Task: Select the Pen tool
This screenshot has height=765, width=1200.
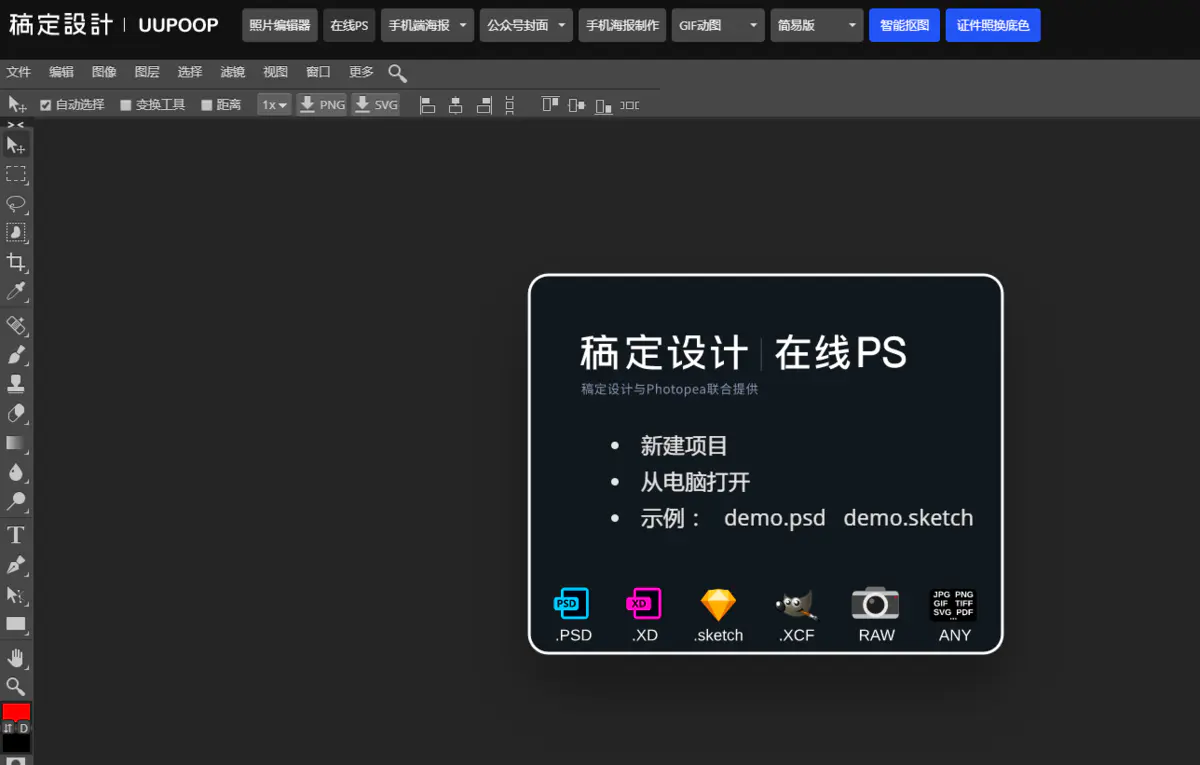Action: (x=16, y=565)
